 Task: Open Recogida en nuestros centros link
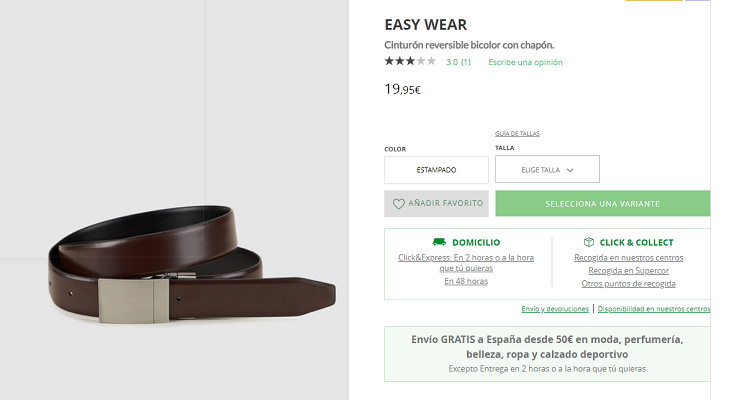tap(628, 257)
